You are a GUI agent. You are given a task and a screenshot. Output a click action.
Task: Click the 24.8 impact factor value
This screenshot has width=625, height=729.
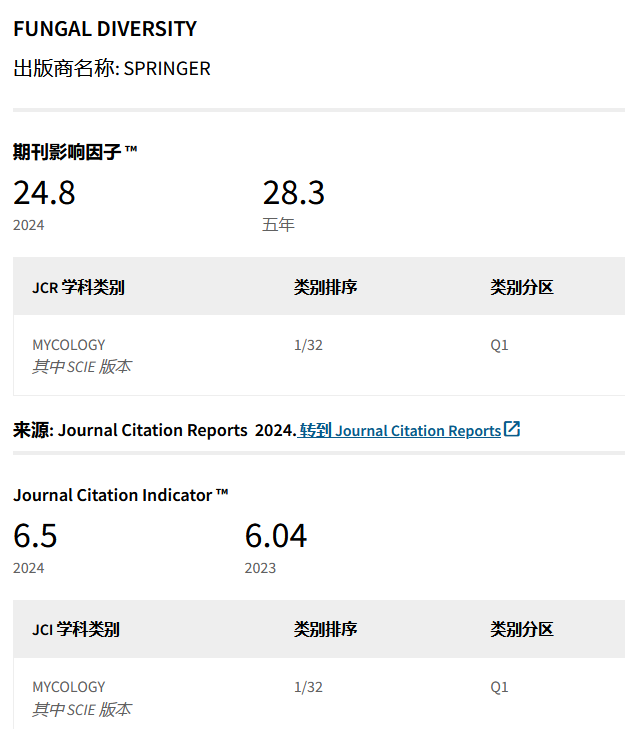coord(44,192)
